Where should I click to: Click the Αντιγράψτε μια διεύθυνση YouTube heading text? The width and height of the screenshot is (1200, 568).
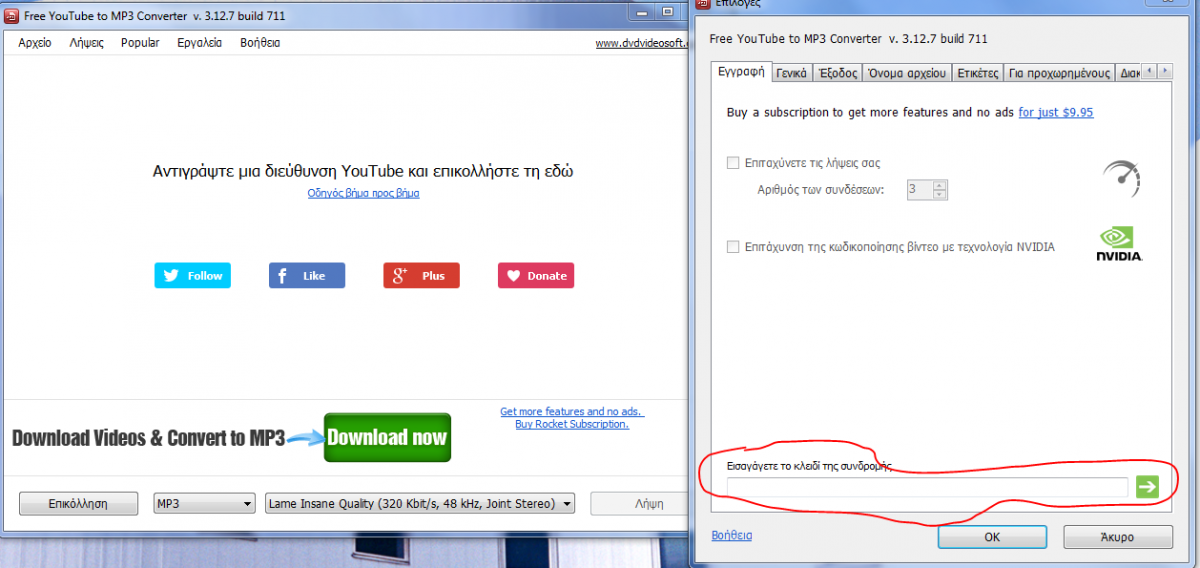pyautogui.click(x=363, y=171)
